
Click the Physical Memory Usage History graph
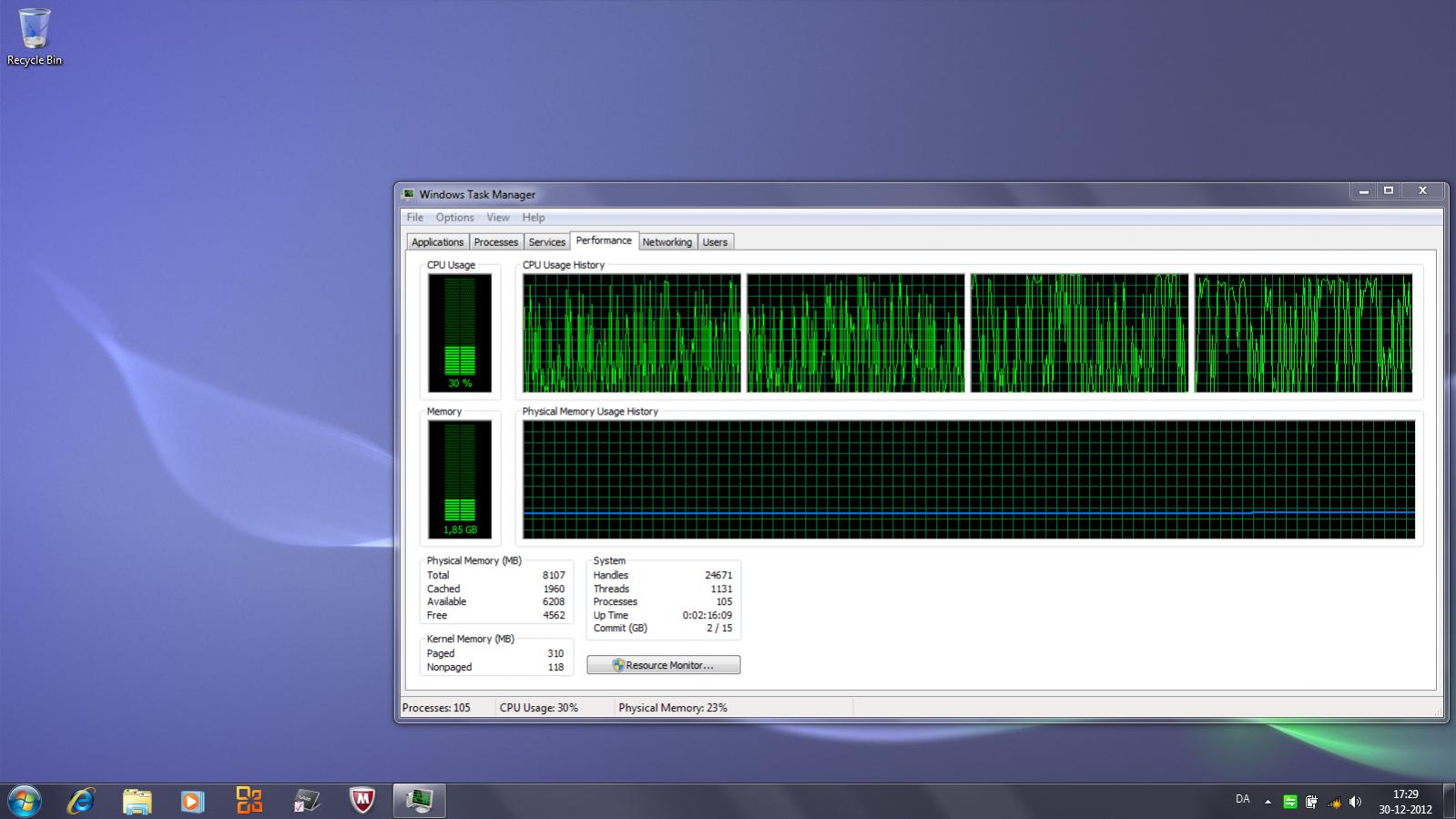pos(970,479)
